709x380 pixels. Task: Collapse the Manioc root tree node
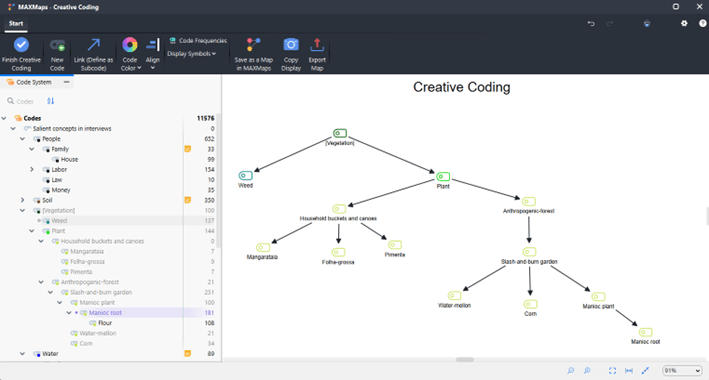pos(69,313)
